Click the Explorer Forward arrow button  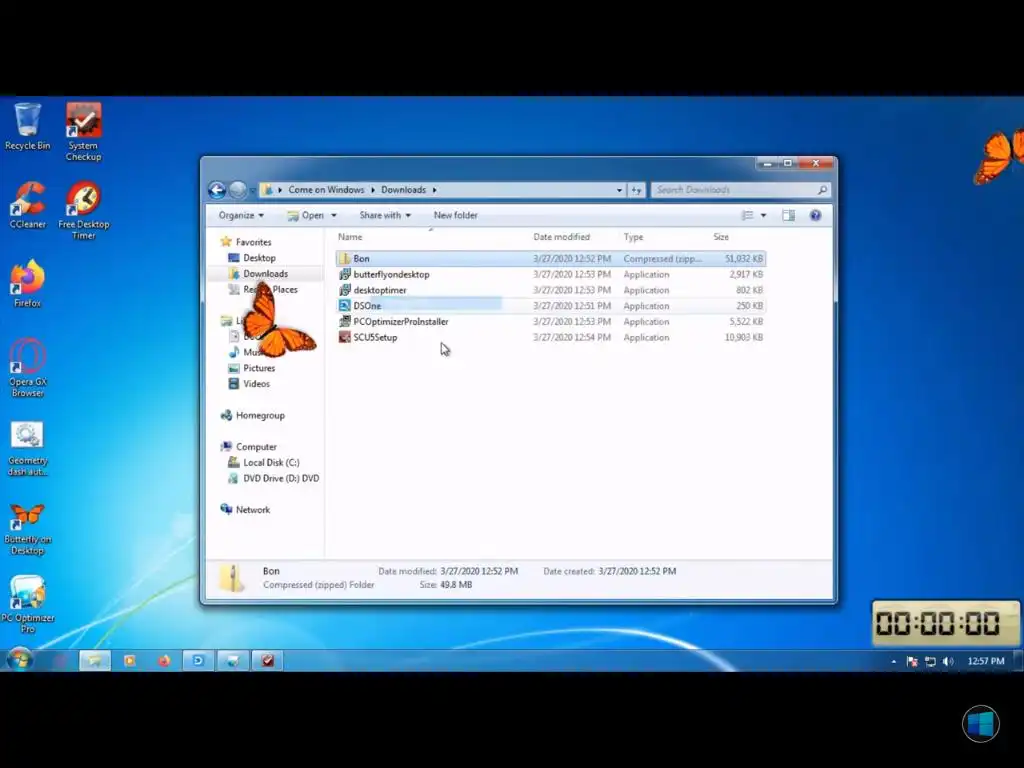[238, 190]
